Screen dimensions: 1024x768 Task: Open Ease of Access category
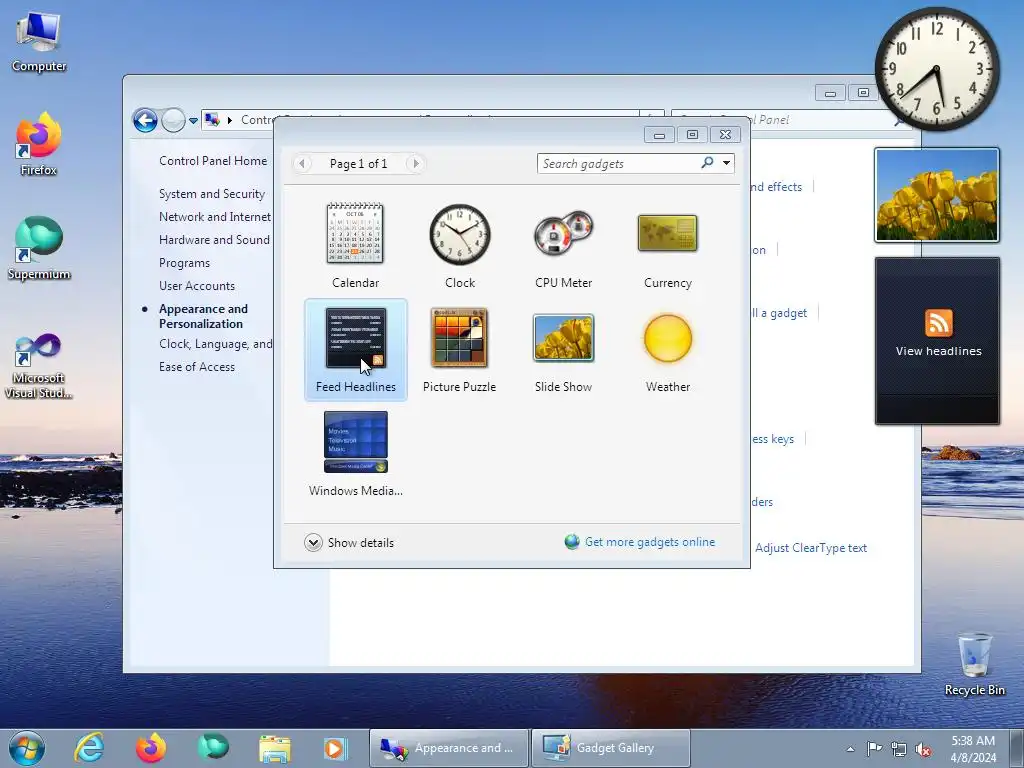197,367
